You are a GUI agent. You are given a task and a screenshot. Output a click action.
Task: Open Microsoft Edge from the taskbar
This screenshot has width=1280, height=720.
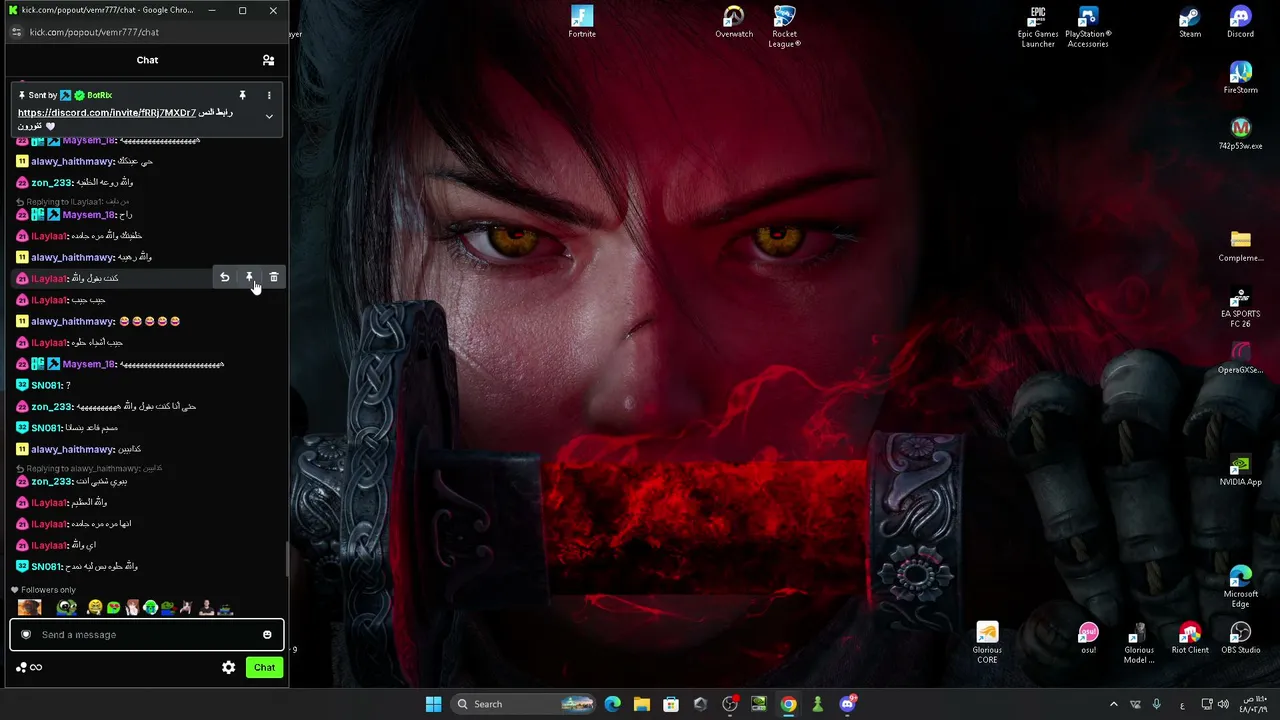[612, 704]
